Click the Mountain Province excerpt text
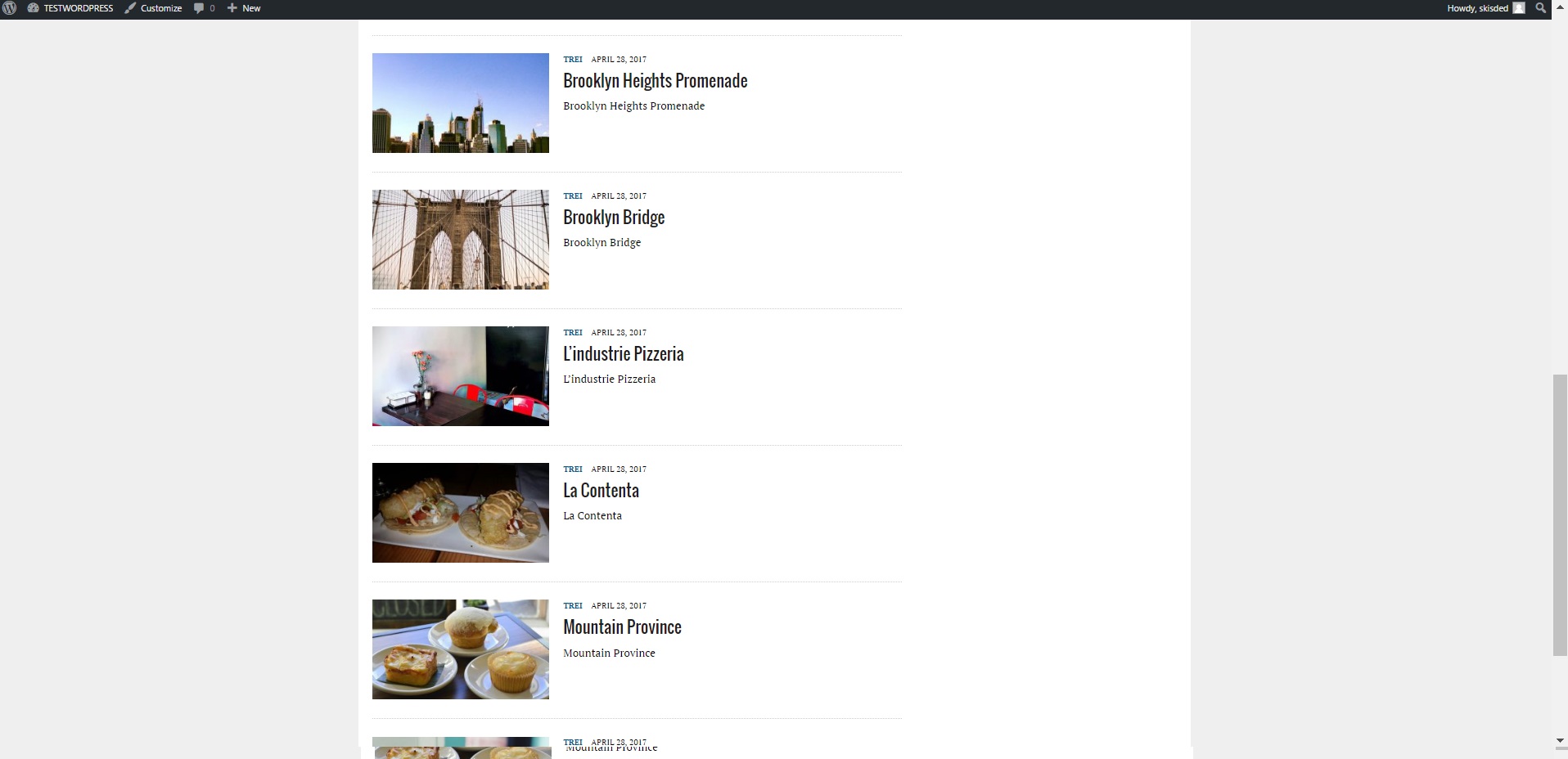1568x759 pixels. point(610,653)
